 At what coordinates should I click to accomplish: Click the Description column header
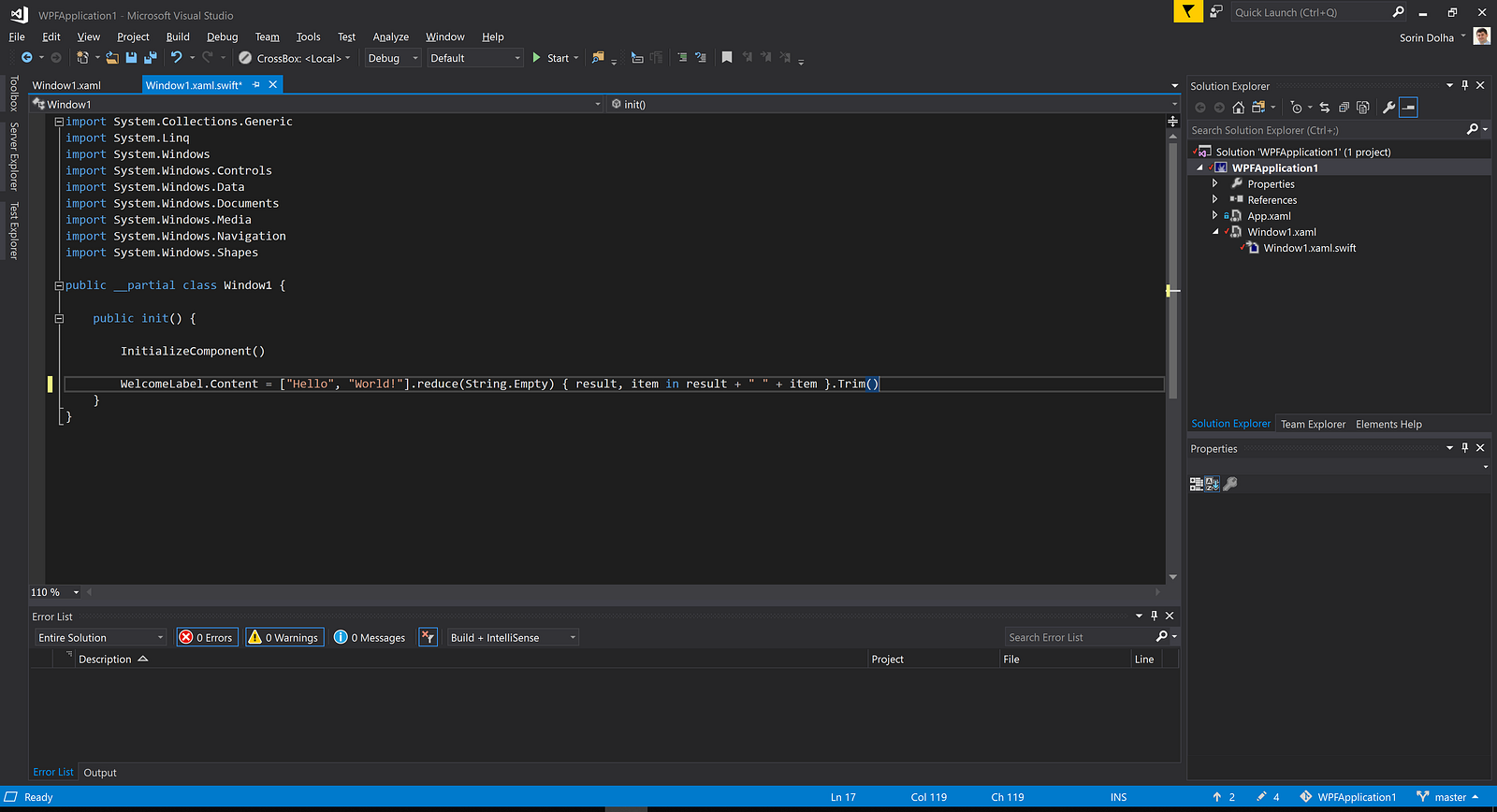(113, 660)
